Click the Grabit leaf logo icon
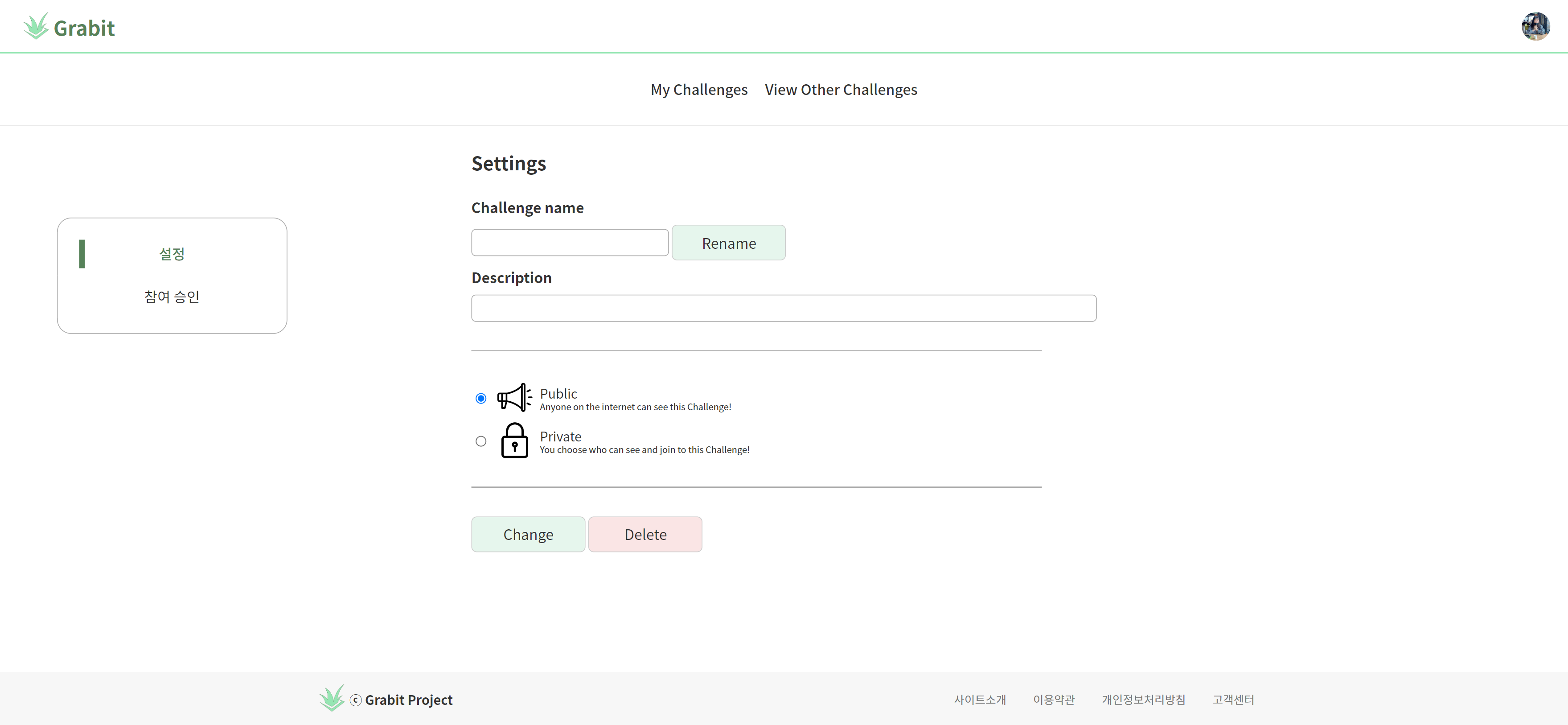This screenshot has height=725, width=1568. point(36,27)
